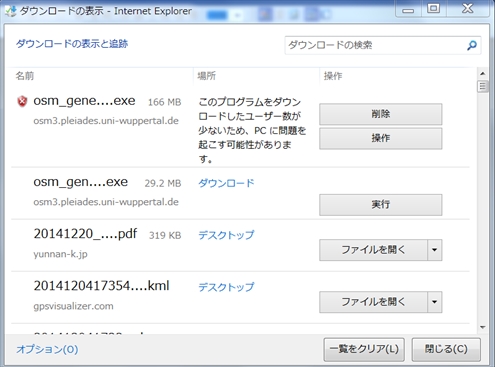Open the オプション(O) link
495x367 pixels.
coord(47,349)
